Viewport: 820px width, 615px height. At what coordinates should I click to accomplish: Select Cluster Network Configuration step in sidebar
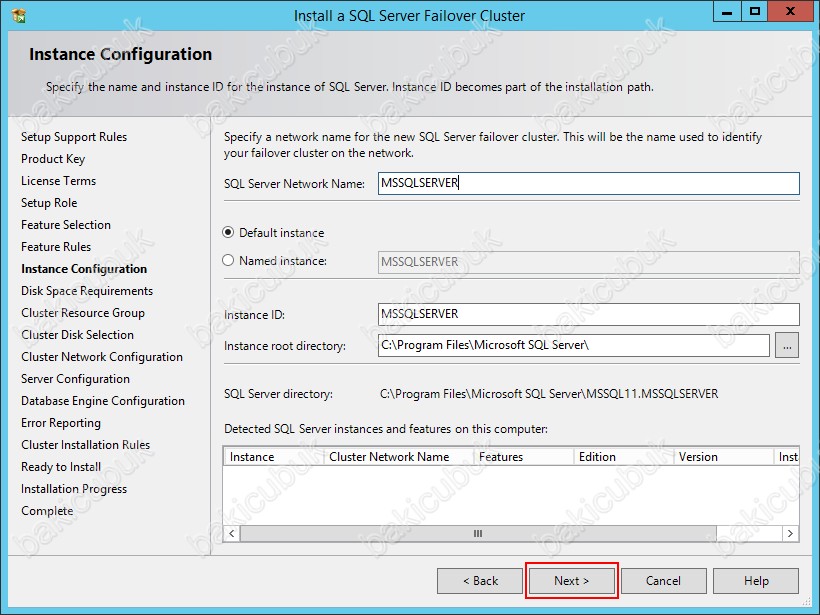102,357
